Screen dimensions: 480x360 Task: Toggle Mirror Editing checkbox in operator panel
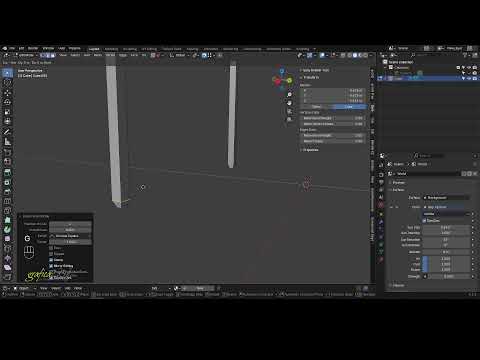(x=51, y=266)
